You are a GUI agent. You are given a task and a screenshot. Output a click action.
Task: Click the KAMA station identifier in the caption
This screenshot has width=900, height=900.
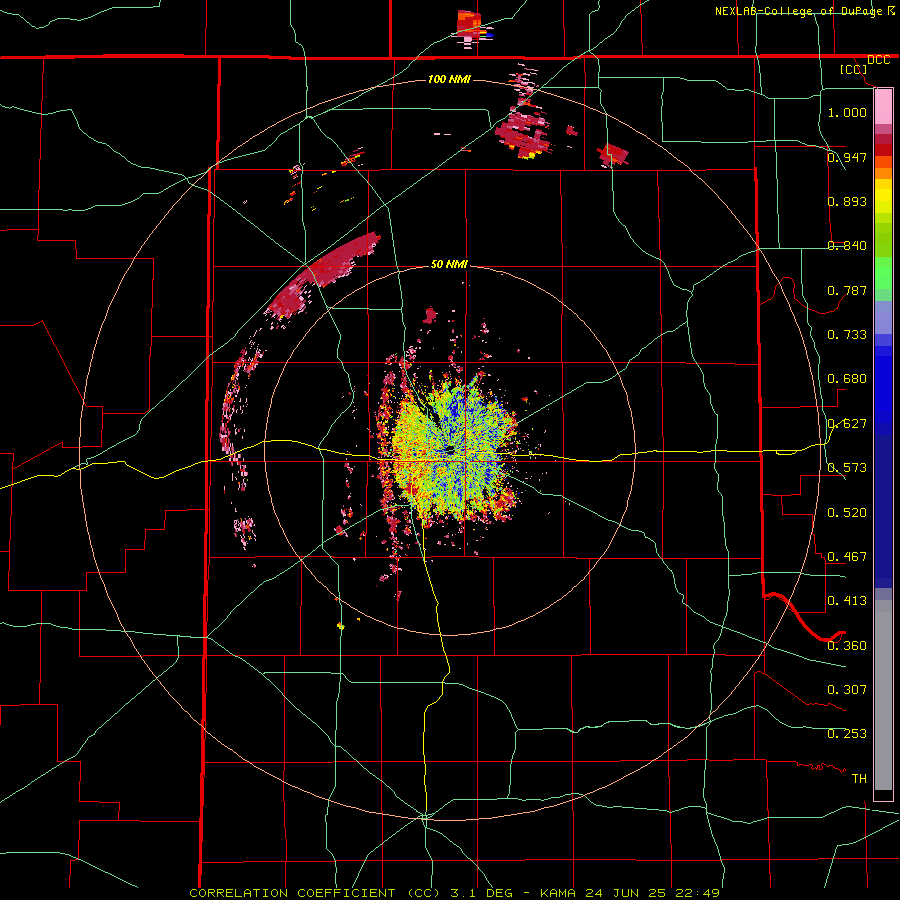click(x=558, y=893)
